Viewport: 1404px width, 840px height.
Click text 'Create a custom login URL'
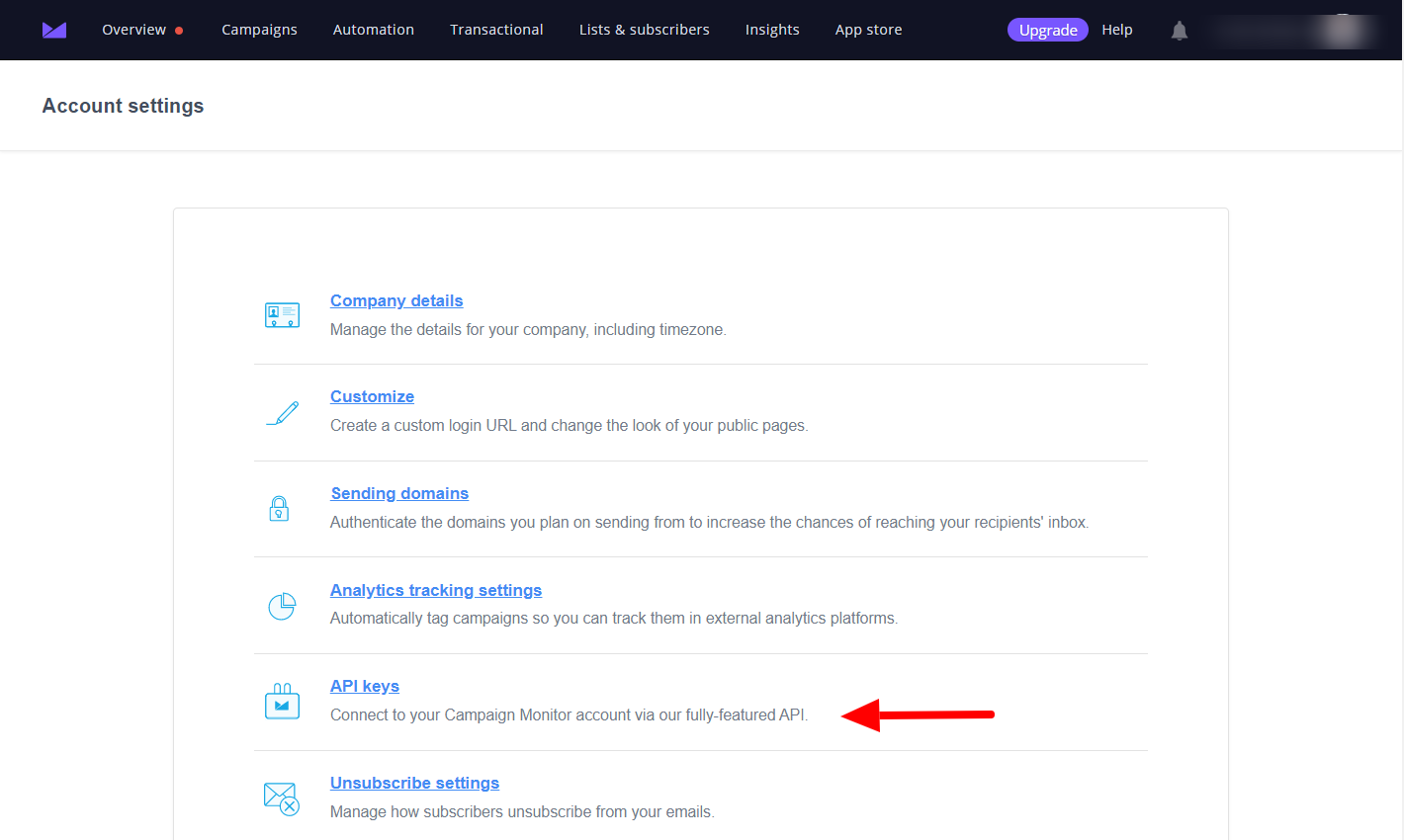point(423,426)
